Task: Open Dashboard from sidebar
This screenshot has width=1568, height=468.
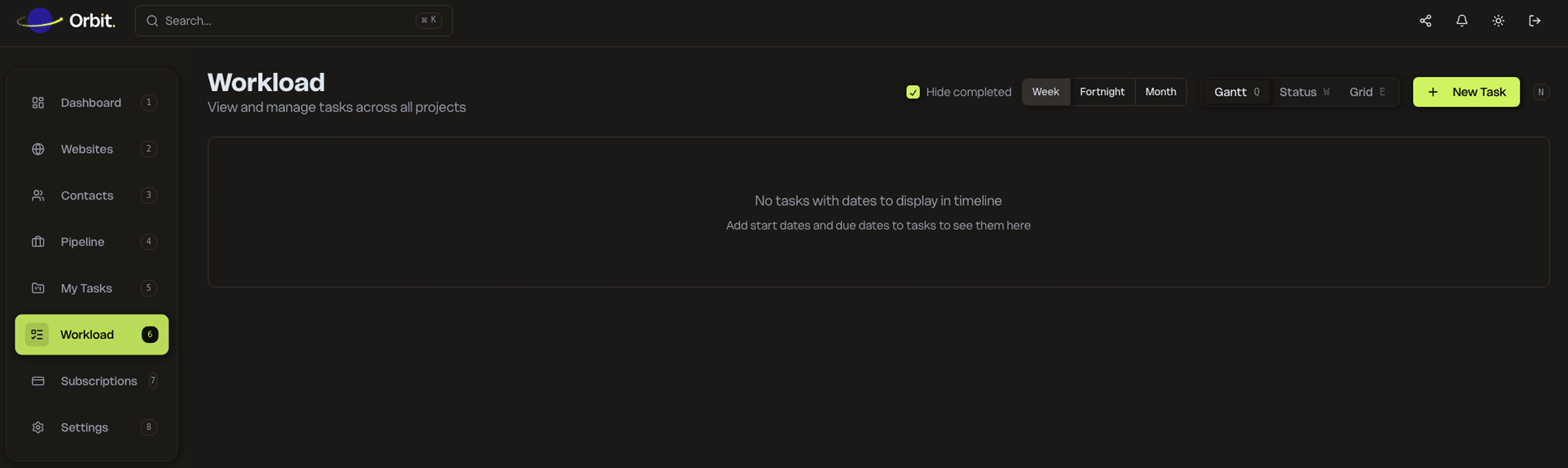Action: [x=92, y=102]
